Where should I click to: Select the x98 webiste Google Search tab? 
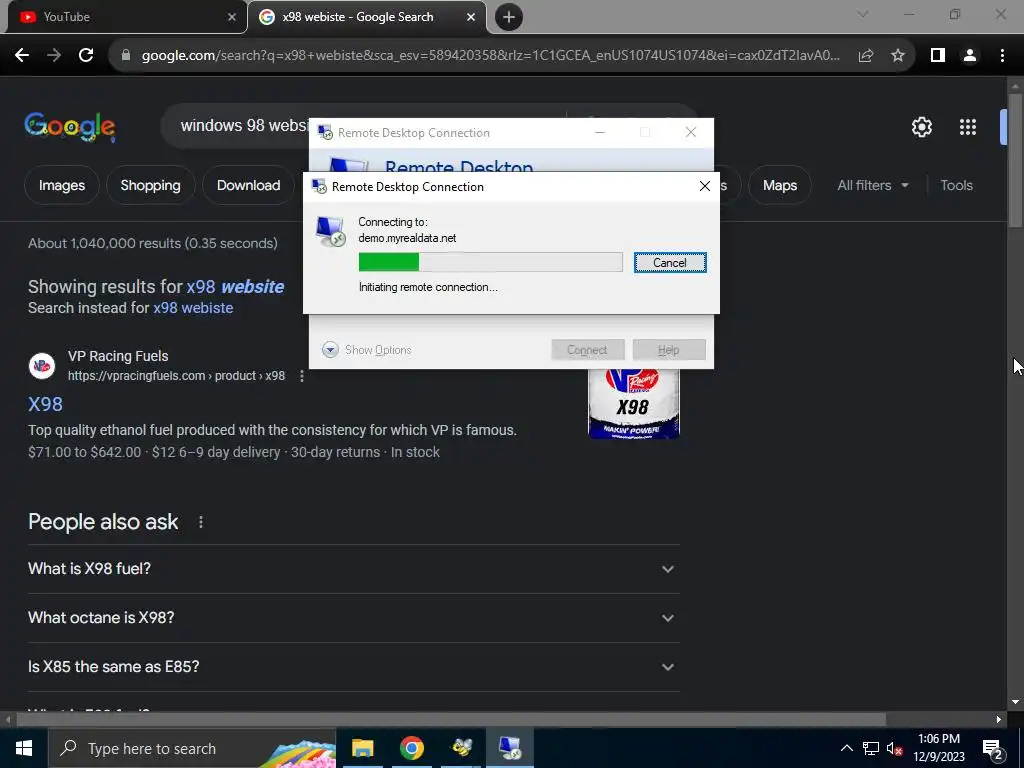coord(367,17)
